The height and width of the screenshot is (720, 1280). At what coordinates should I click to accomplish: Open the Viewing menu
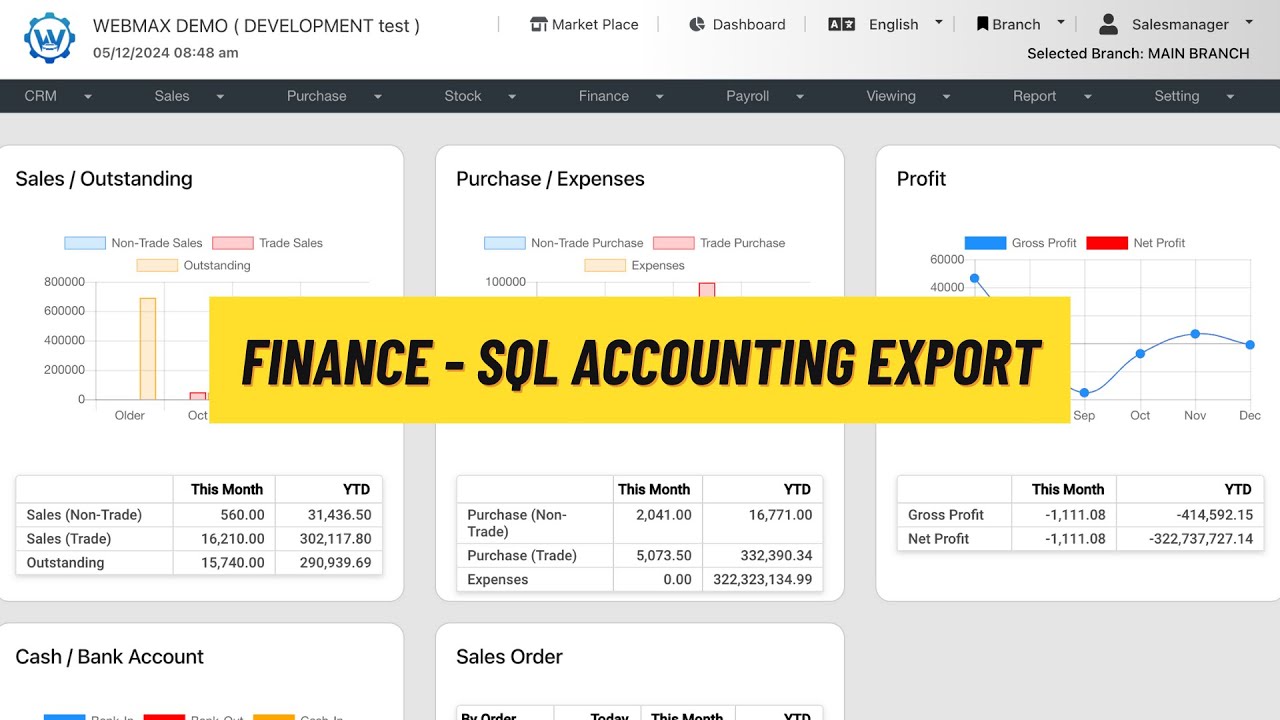(x=908, y=96)
